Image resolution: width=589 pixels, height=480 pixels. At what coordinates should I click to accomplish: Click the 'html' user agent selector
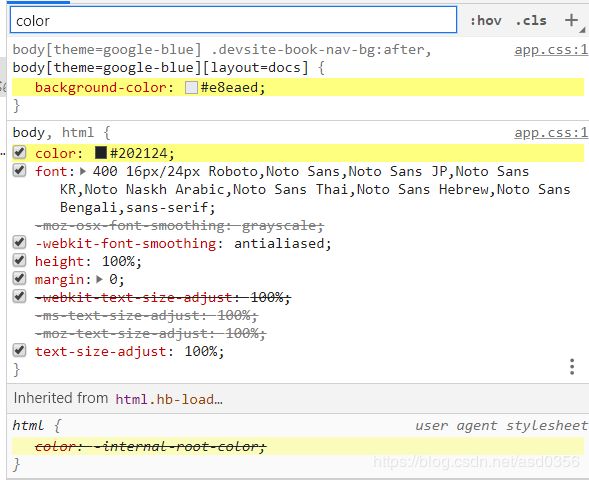click(x=28, y=426)
